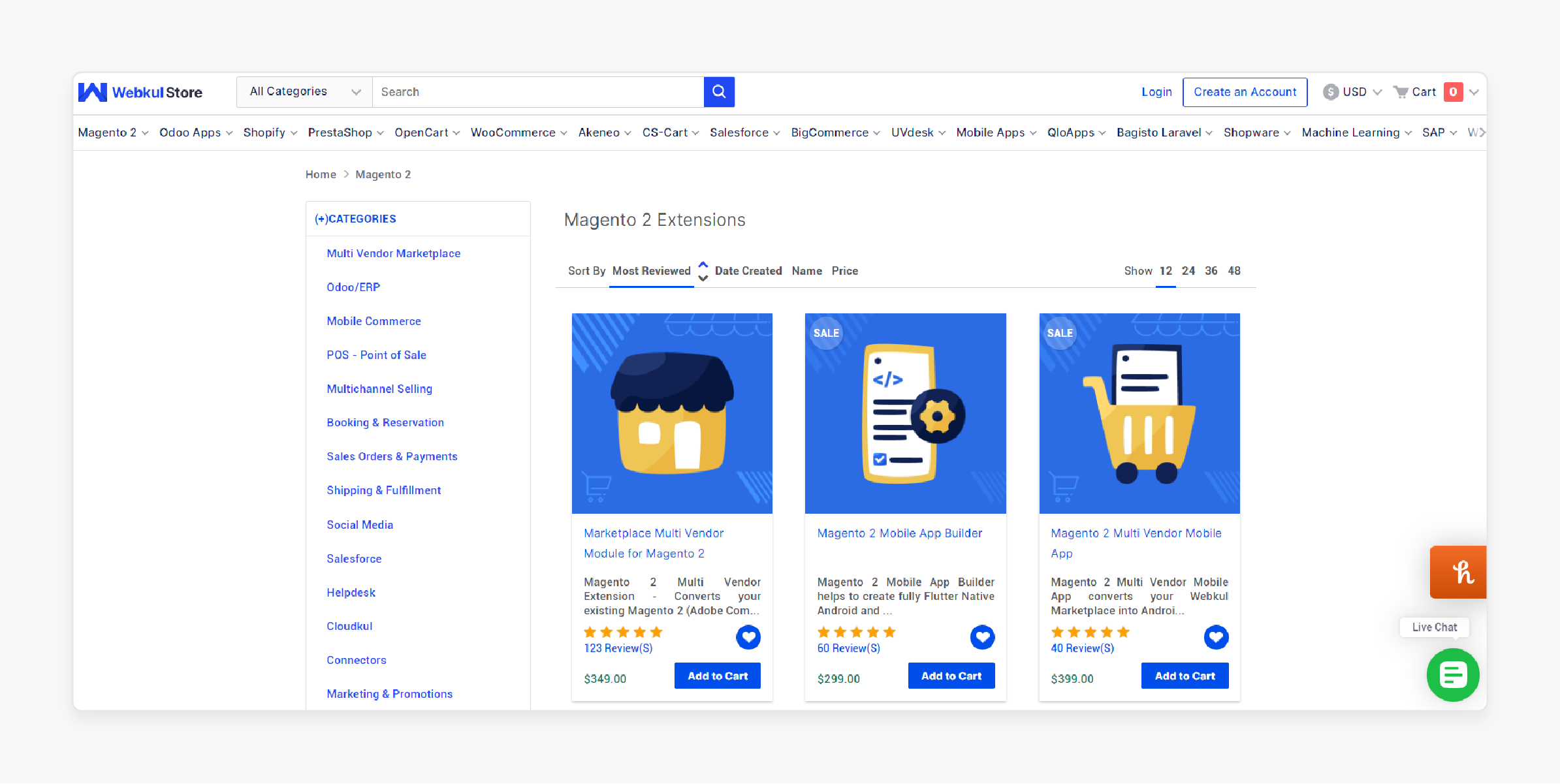Toggle wishlist heart on Marketplace Multi Vendor Module
Image resolution: width=1560 pixels, height=784 pixels.
click(x=748, y=637)
